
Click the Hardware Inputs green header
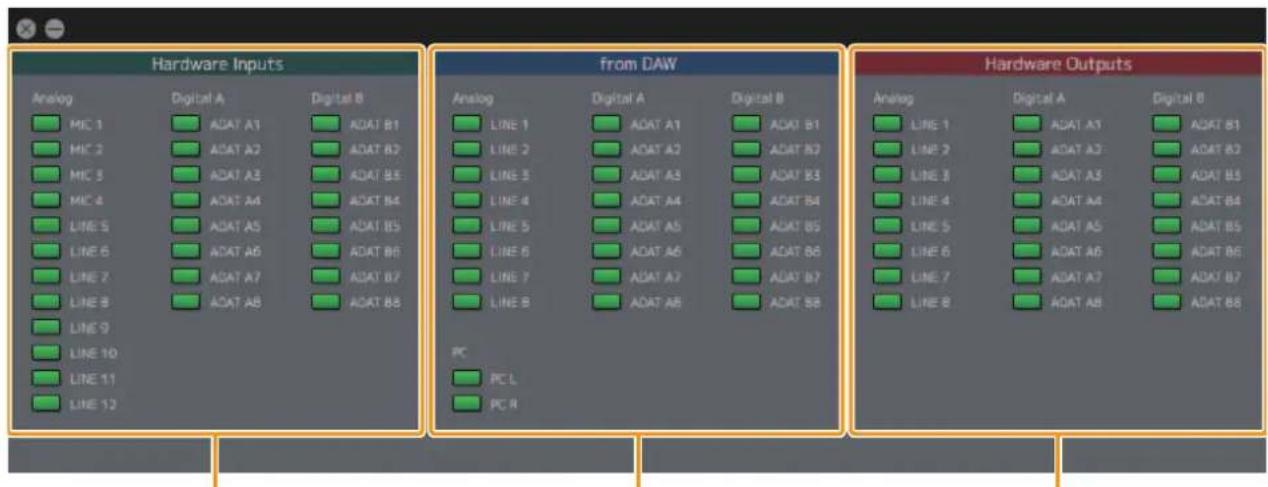[216, 65]
